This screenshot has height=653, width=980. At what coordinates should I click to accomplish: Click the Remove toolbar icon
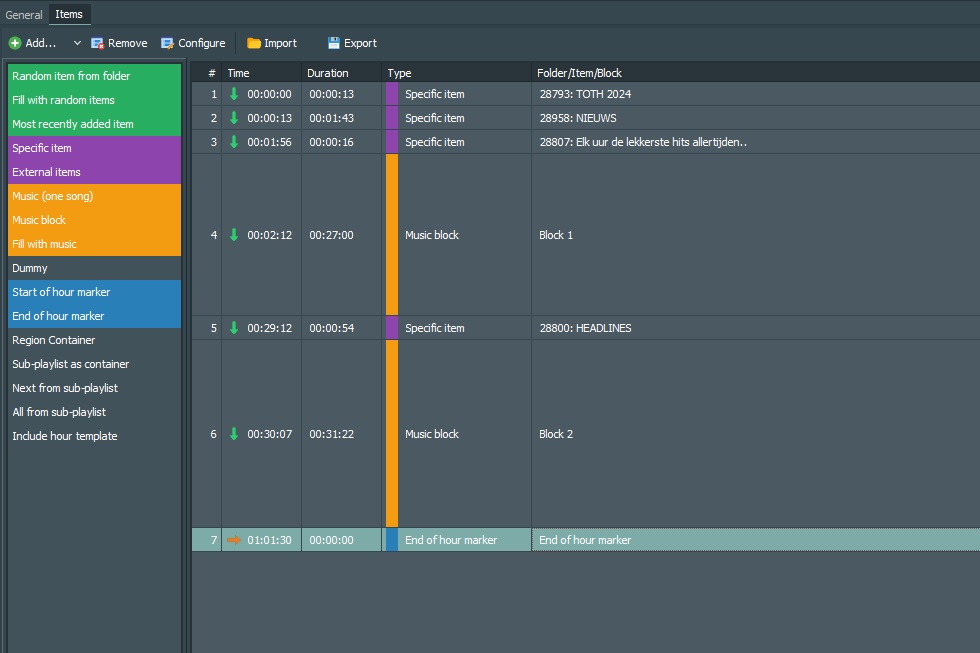coord(97,43)
